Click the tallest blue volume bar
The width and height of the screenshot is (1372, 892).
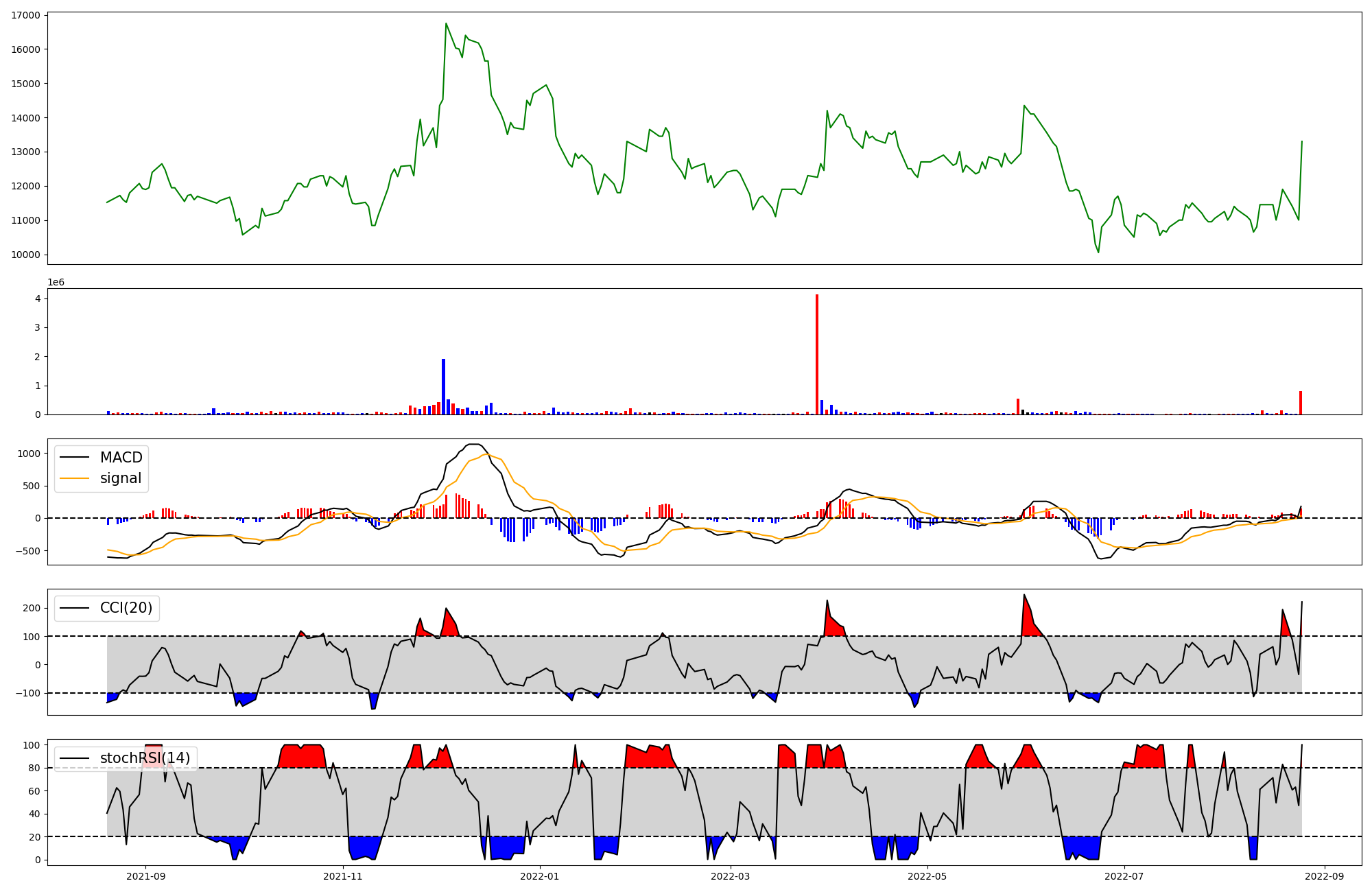coord(443,386)
